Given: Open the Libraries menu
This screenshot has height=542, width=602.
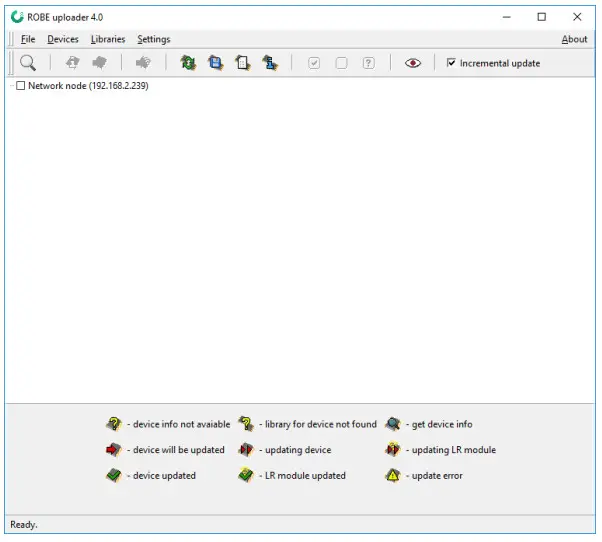Looking at the screenshot, I should (x=108, y=39).
